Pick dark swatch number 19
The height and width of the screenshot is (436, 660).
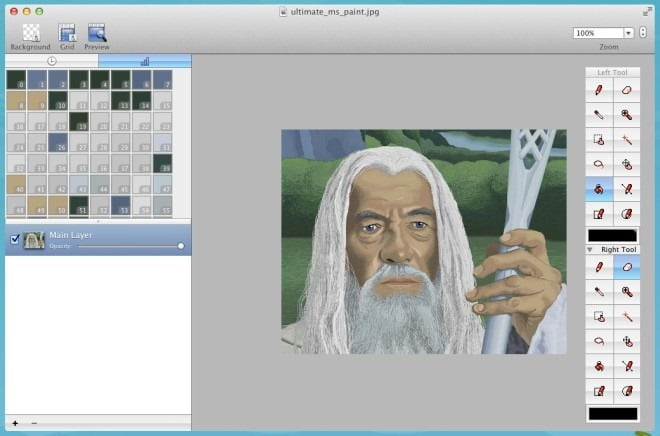click(x=79, y=122)
